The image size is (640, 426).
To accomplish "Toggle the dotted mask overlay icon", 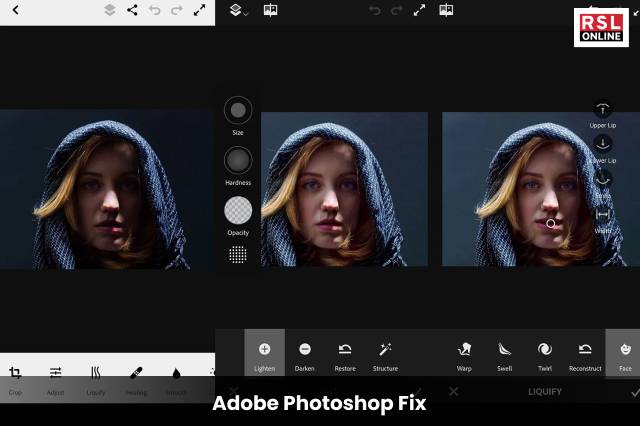I will point(238,255).
